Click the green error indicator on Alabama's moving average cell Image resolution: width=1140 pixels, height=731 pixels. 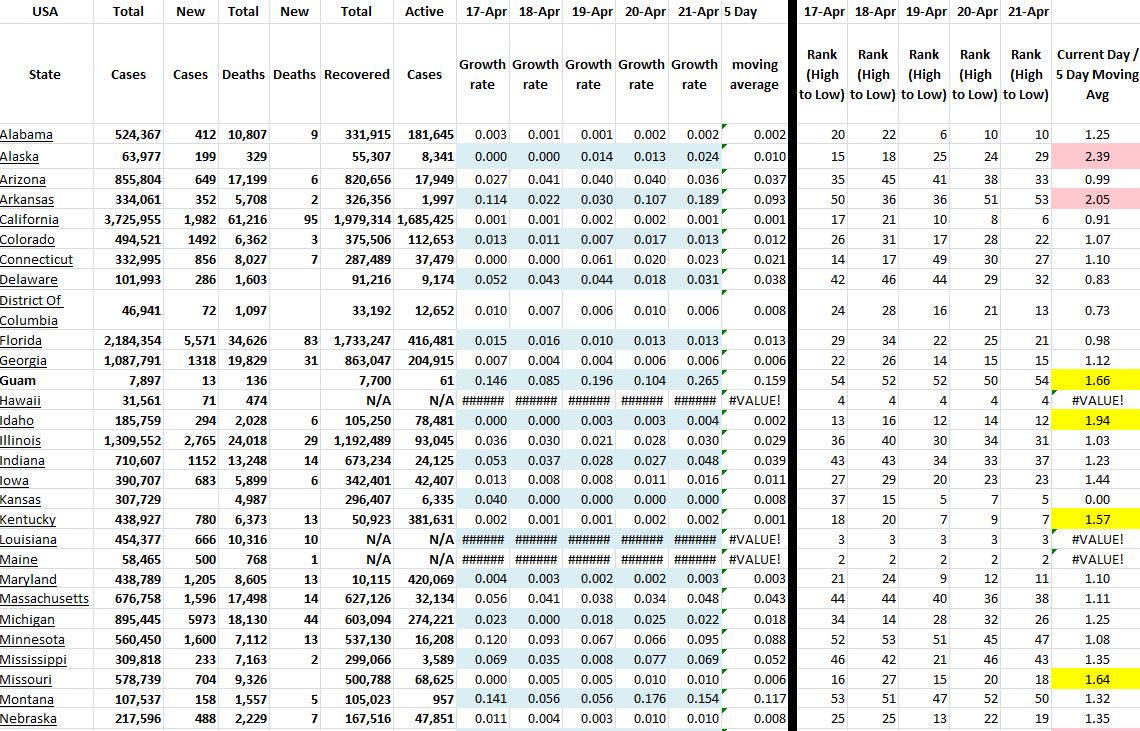(x=723, y=128)
